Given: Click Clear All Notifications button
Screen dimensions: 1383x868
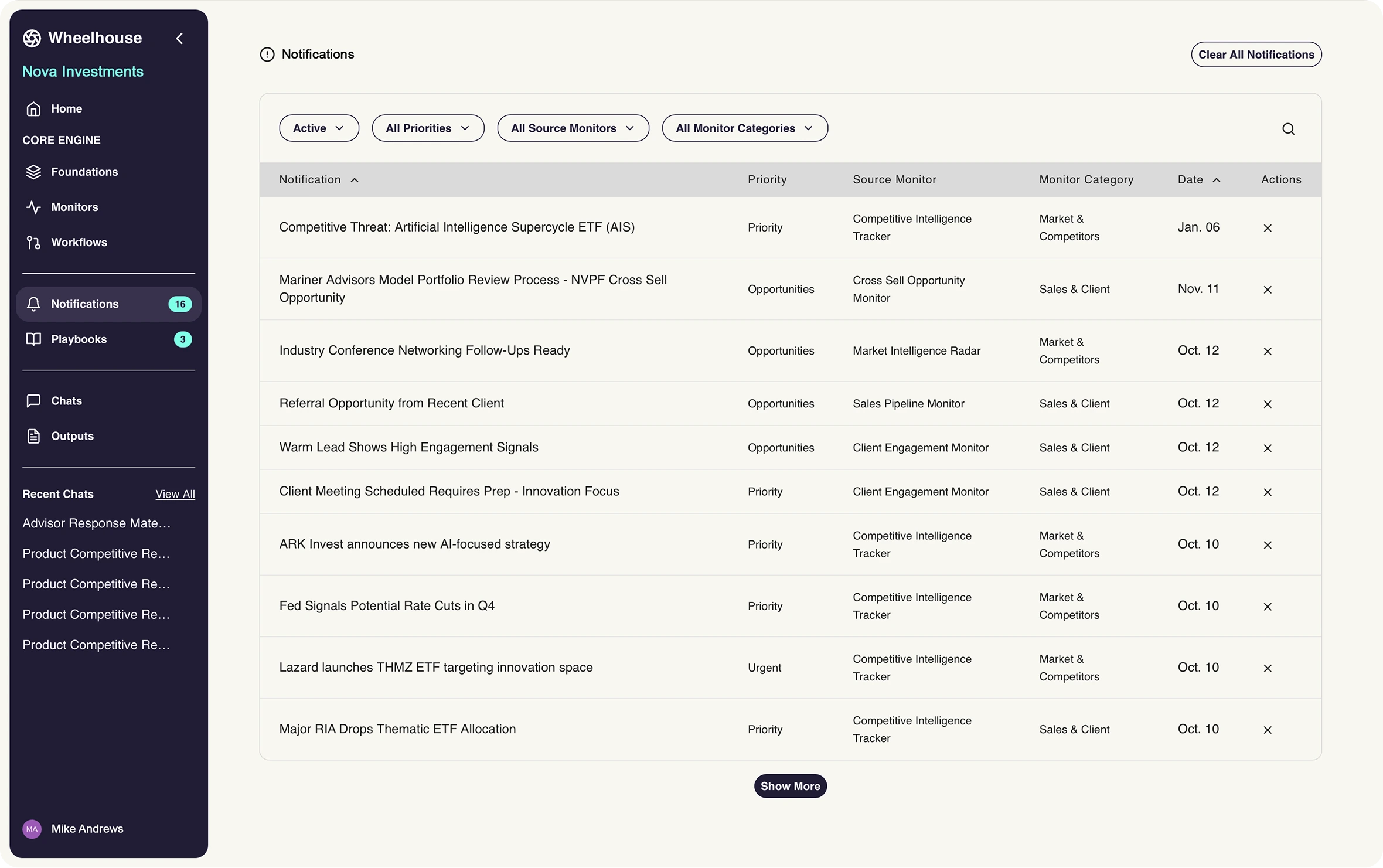Looking at the screenshot, I should tap(1255, 55).
